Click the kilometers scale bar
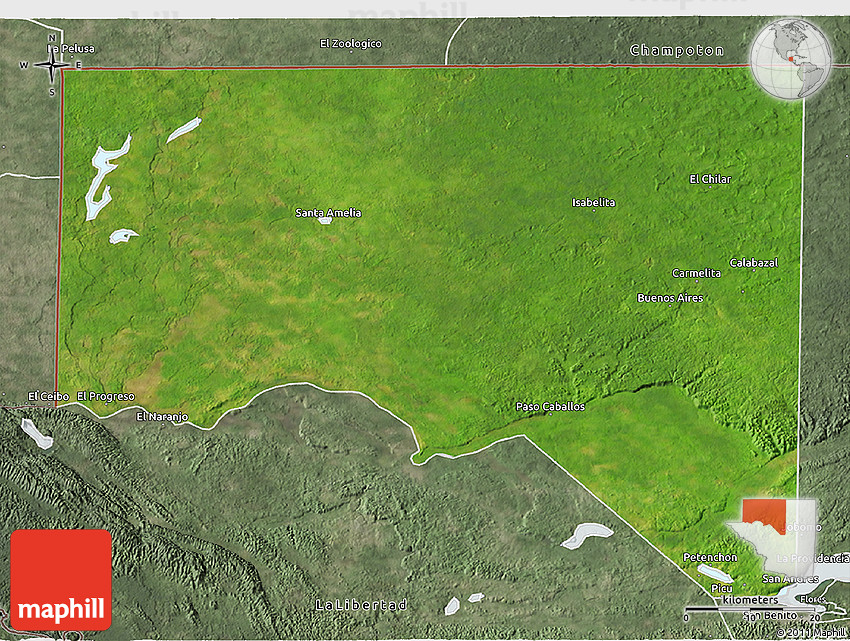Viewport: 850px width, 641px height. tap(752, 609)
